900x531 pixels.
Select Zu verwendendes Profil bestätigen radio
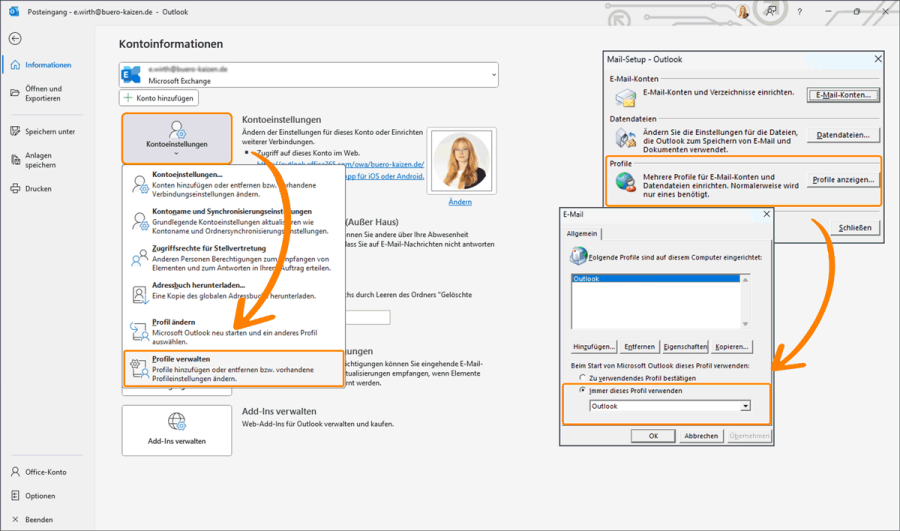[583, 378]
